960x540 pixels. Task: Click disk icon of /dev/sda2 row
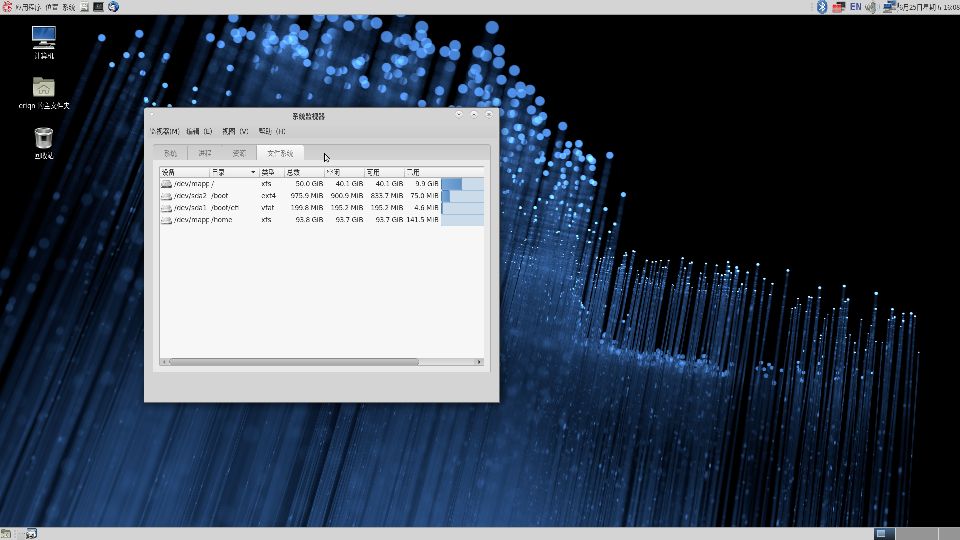pos(166,196)
